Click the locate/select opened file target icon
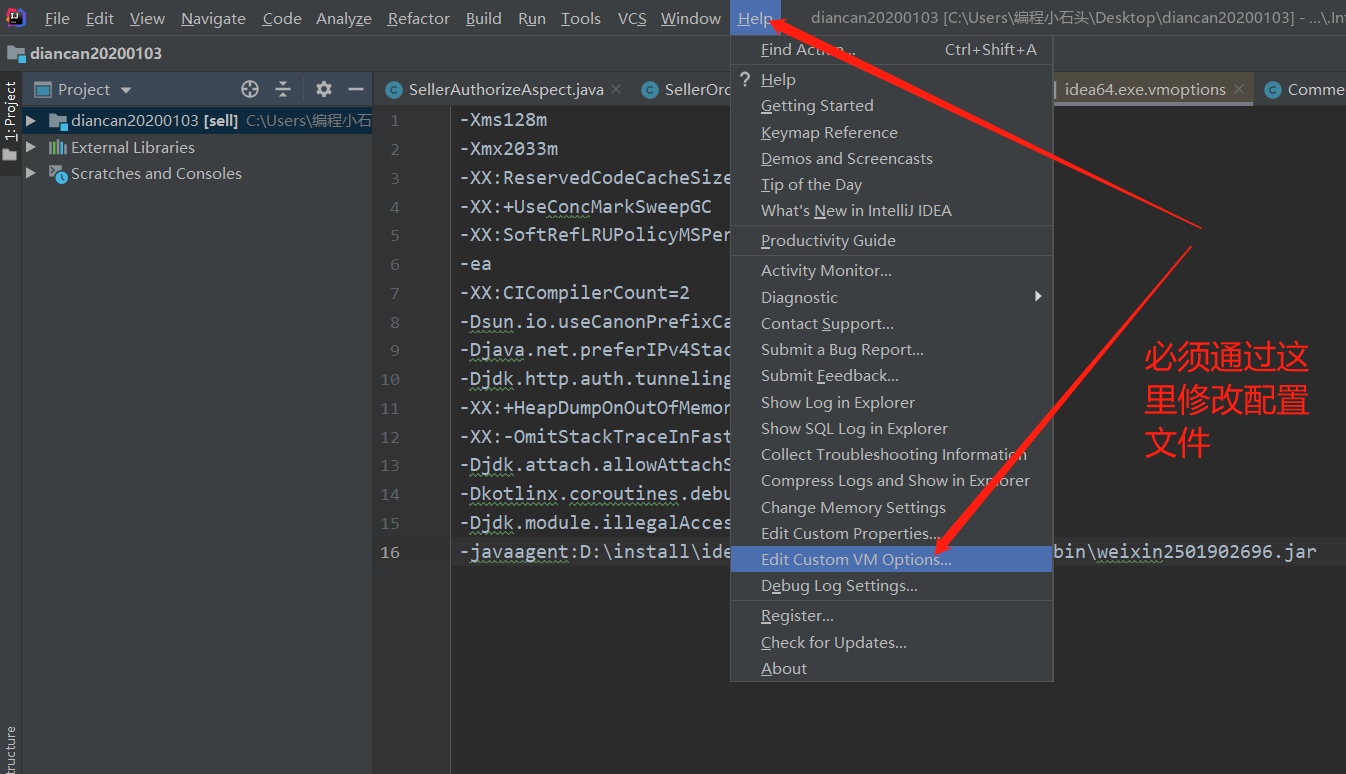The height and width of the screenshot is (774, 1346). coord(250,90)
